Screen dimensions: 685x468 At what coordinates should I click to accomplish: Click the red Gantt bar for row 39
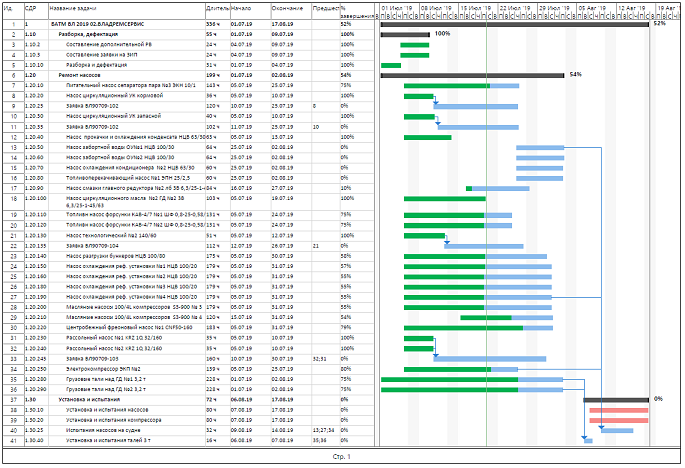619,420
